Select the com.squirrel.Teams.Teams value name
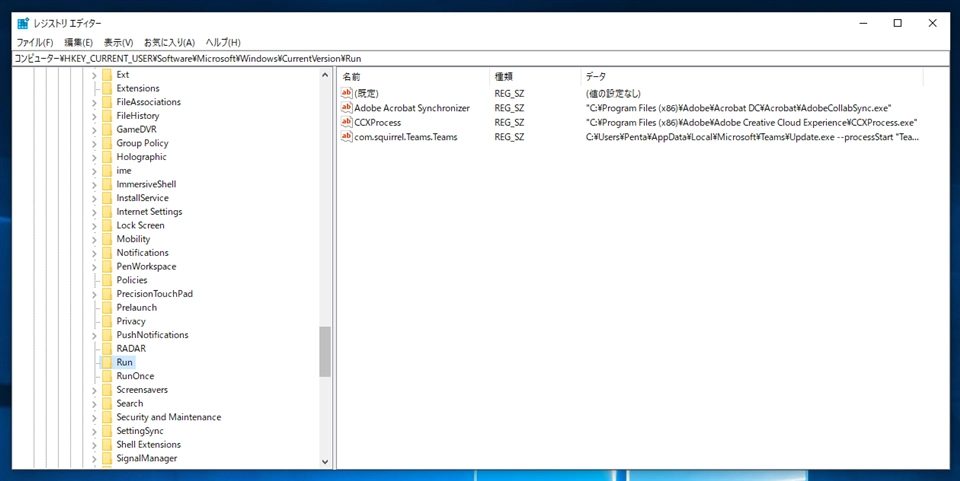960x481 pixels. tap(406, 137)
